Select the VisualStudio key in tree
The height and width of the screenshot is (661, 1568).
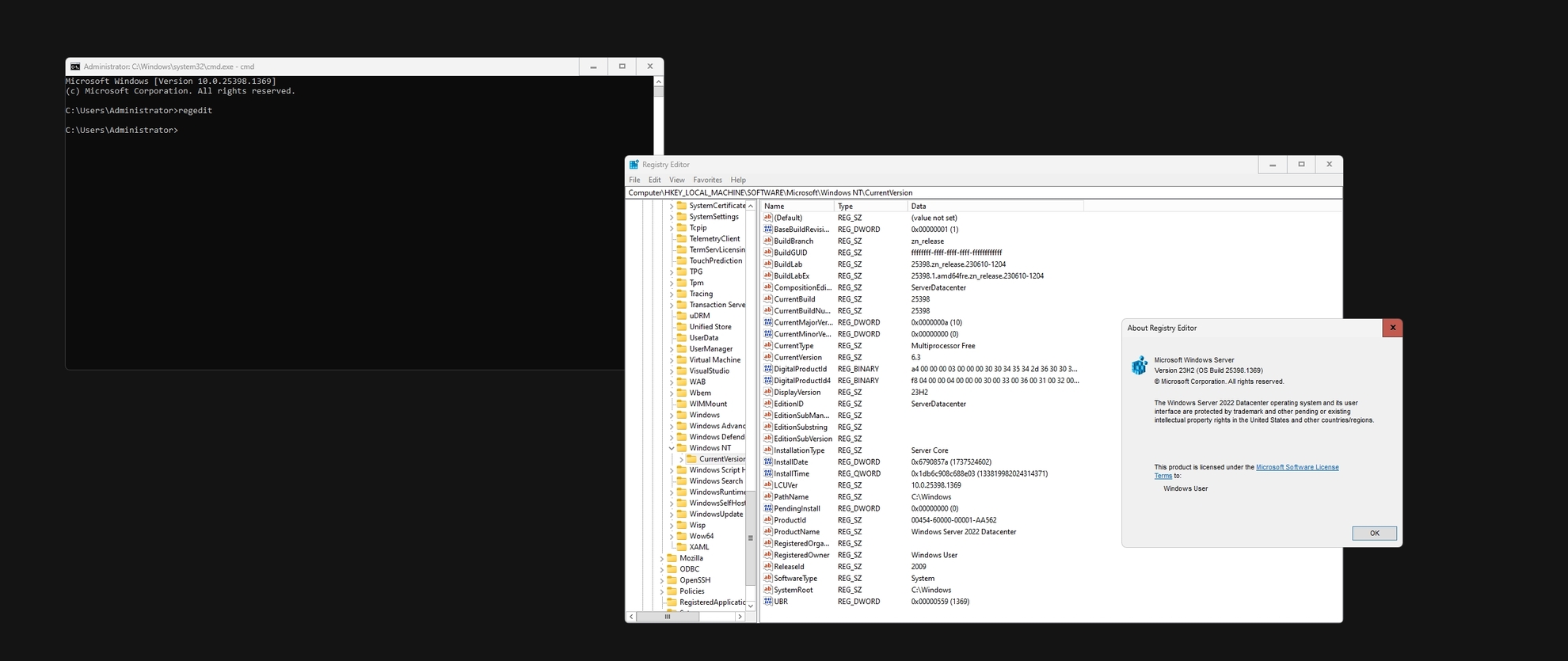click(x=710, y=371)
